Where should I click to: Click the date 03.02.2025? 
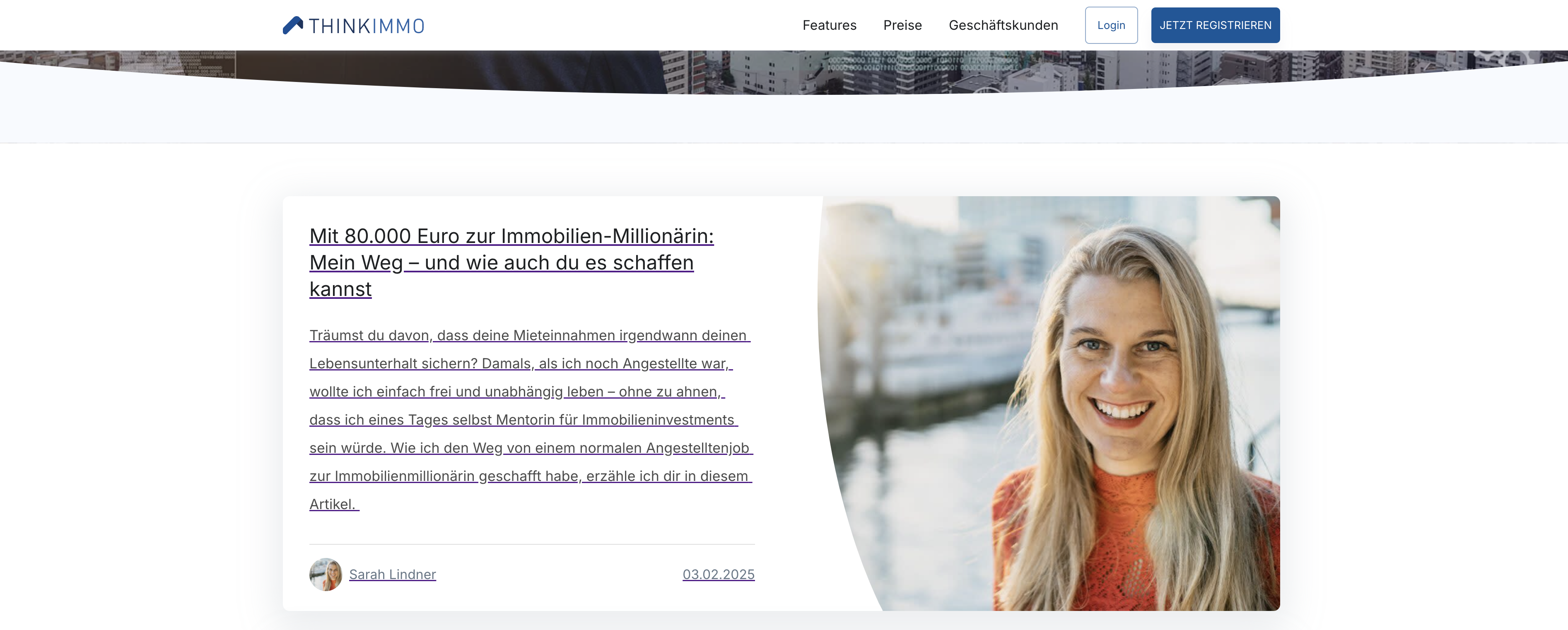[718, 575]
